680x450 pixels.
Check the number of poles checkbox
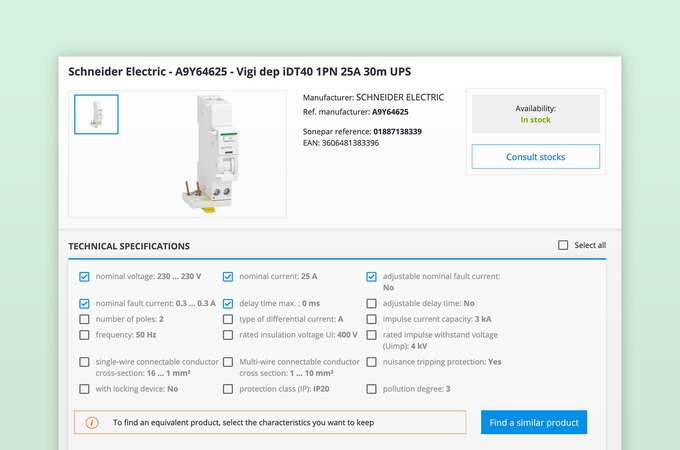[84, 320]
